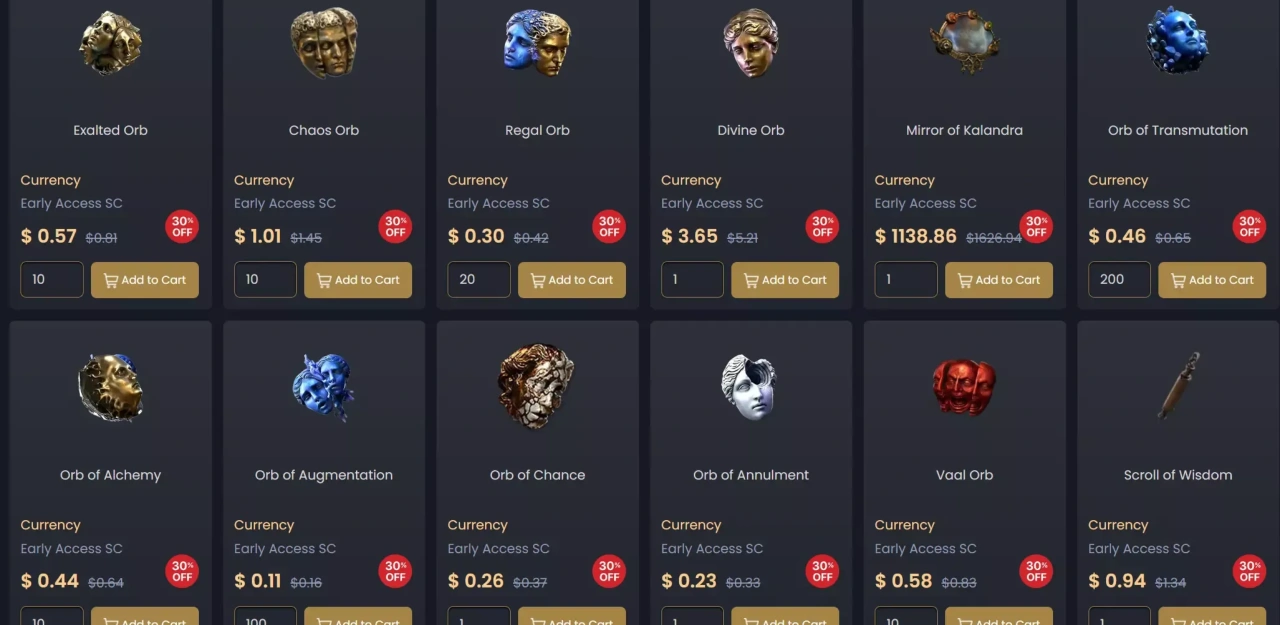Screen dimensions: 1280x625
Task: Click the Exalted Orb item image
Action: click(110, 42)
